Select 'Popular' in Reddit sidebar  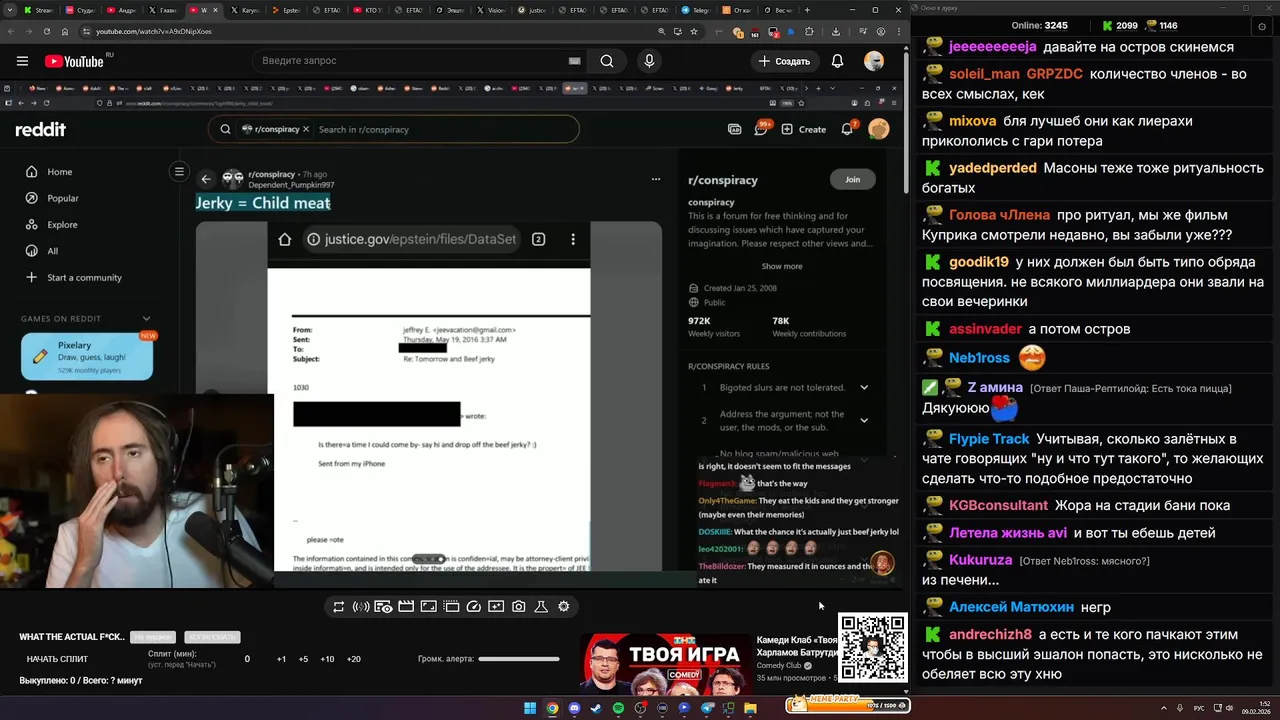point(62,198)
